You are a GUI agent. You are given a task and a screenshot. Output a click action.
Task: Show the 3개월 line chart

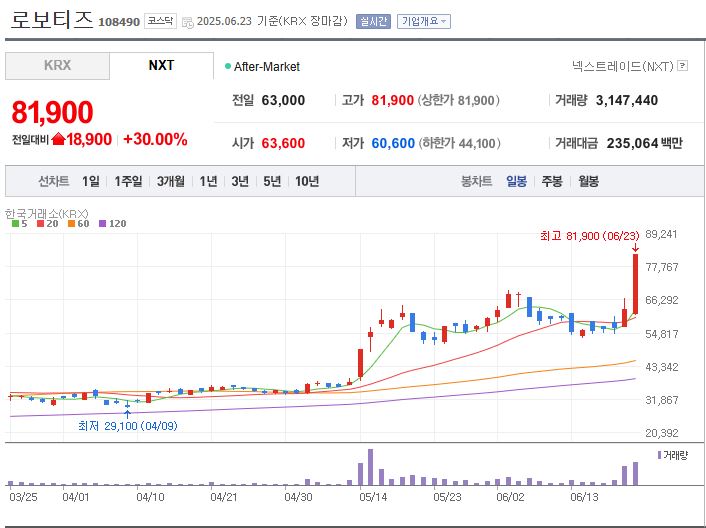coord(171,181)
